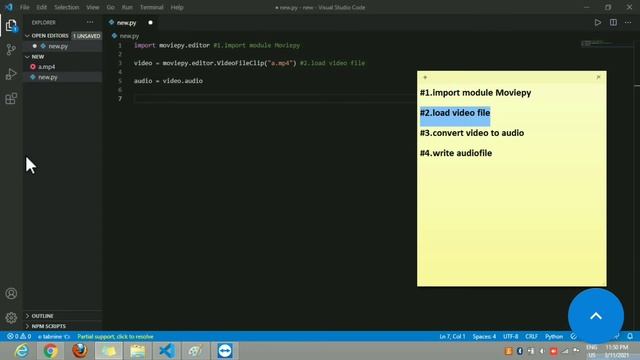Run the Python file with play button
This screenshot has width=640, height=360.
click(x=598, y=22)
